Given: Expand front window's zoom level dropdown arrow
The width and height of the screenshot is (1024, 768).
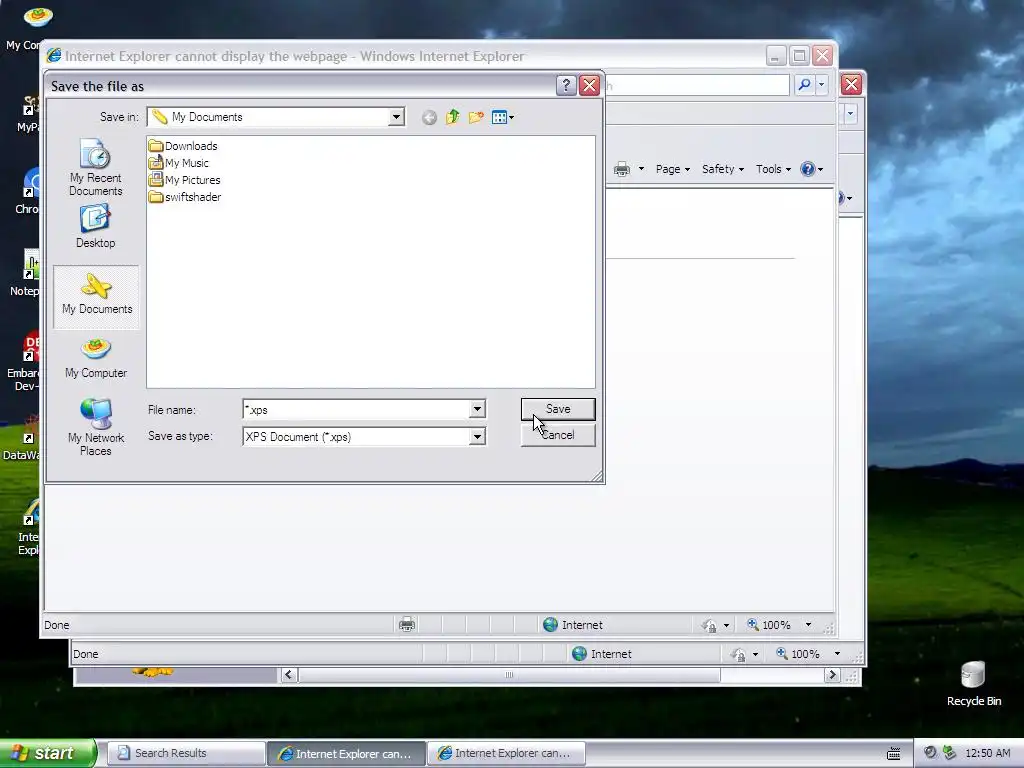Looking at the screenshot, I should coord(808,625).
